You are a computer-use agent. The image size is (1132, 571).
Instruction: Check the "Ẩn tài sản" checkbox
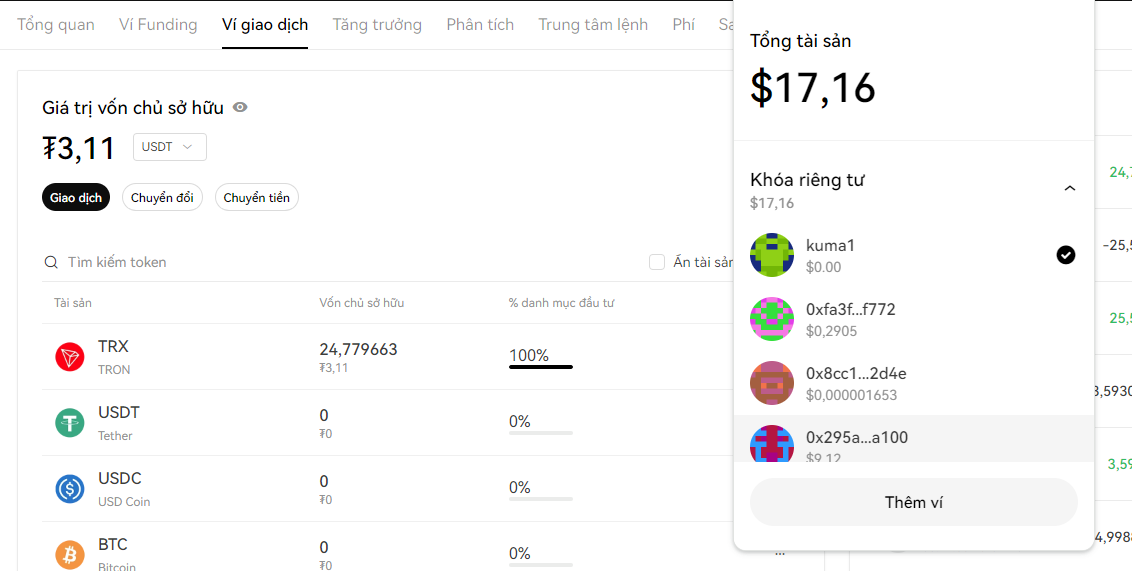point(657,262)
